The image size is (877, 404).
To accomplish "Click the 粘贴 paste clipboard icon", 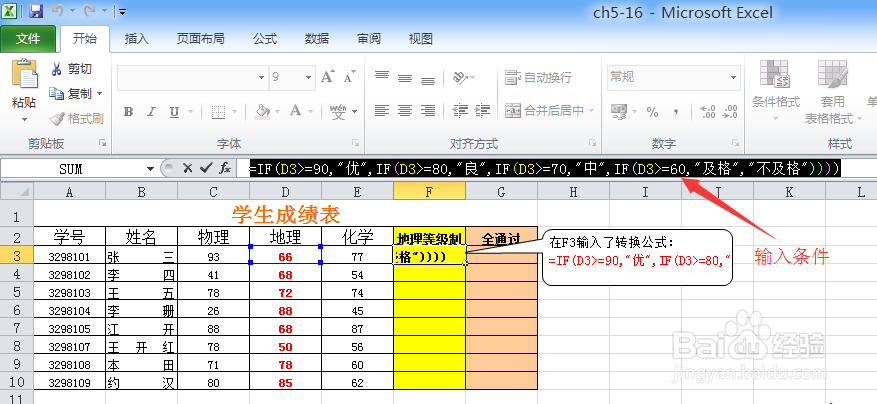I will [24, 74].
